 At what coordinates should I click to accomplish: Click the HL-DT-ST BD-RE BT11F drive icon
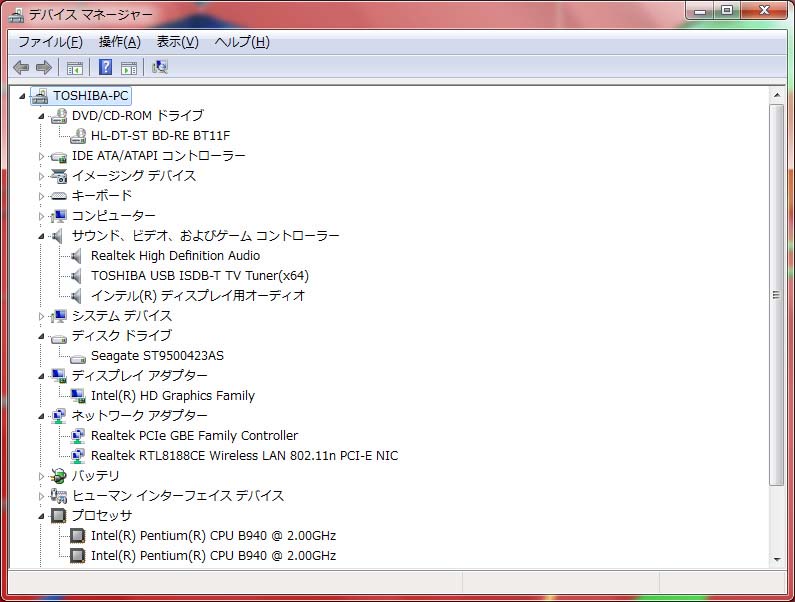(78, 135)
